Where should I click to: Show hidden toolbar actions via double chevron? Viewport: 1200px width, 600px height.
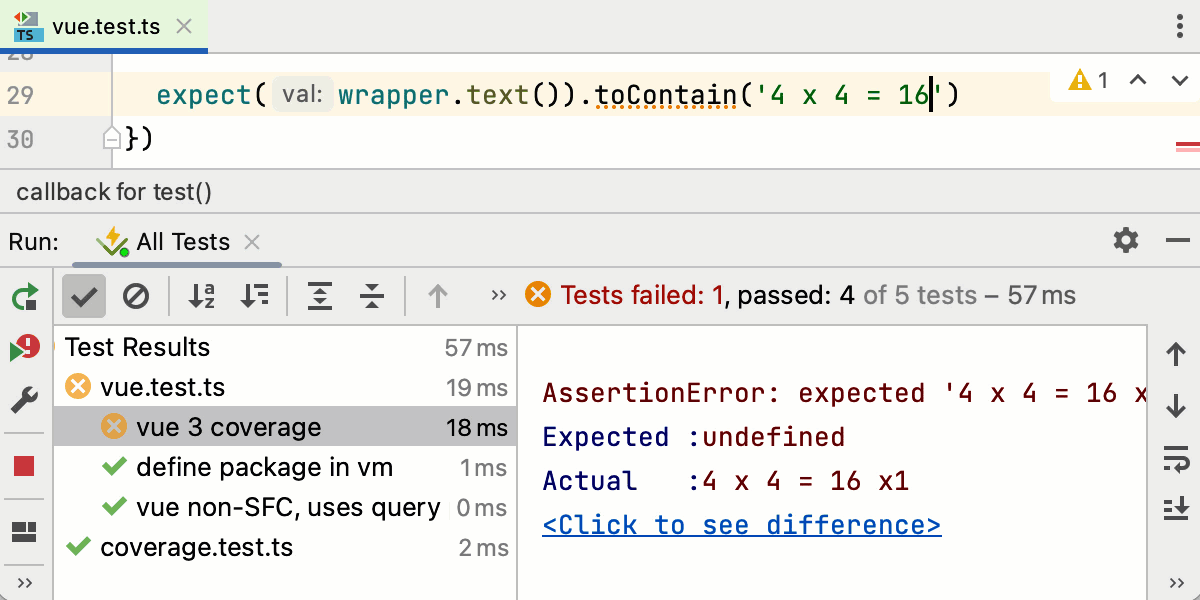[499, 295]
